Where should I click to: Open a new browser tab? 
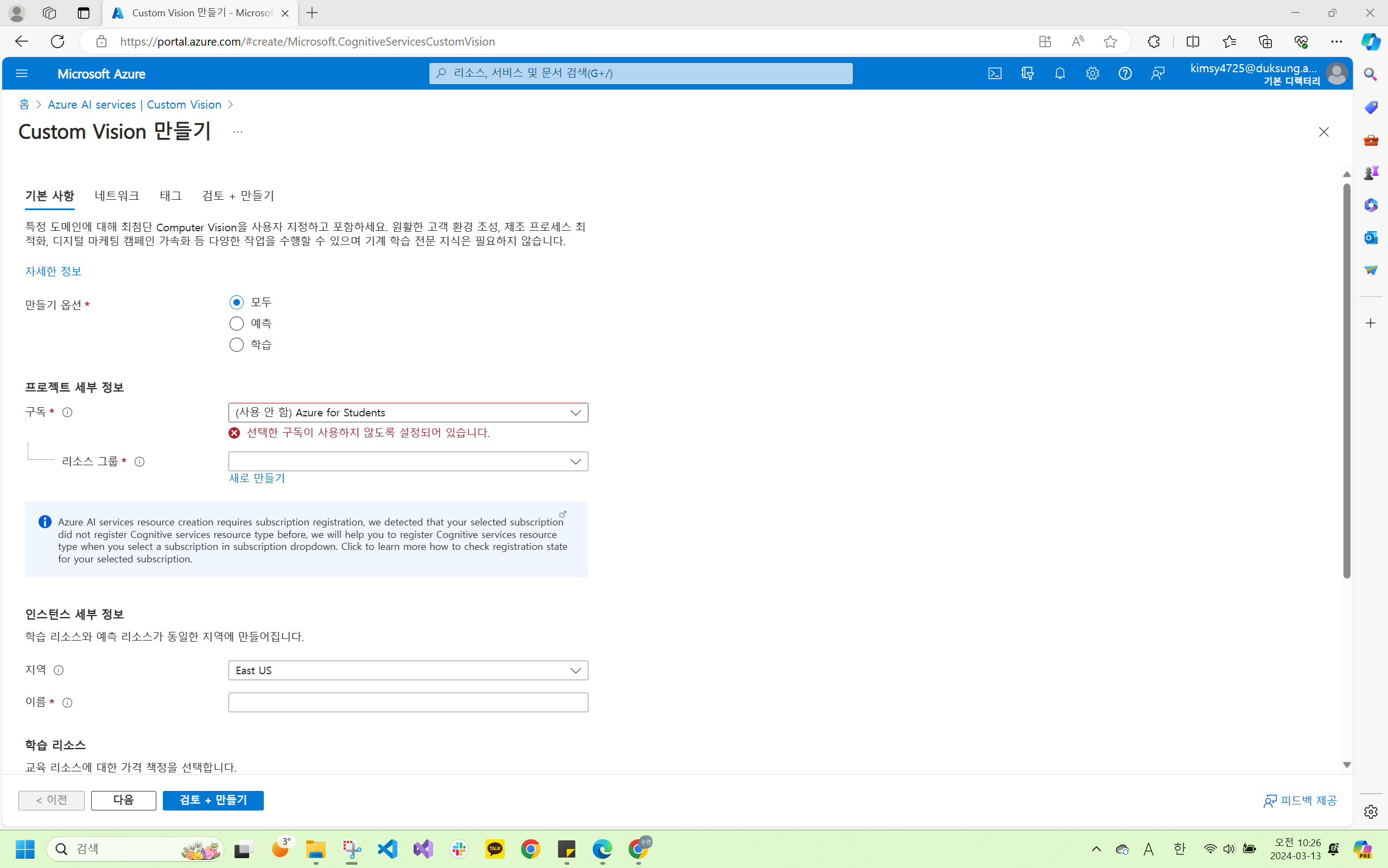click(x=312, y=13)
